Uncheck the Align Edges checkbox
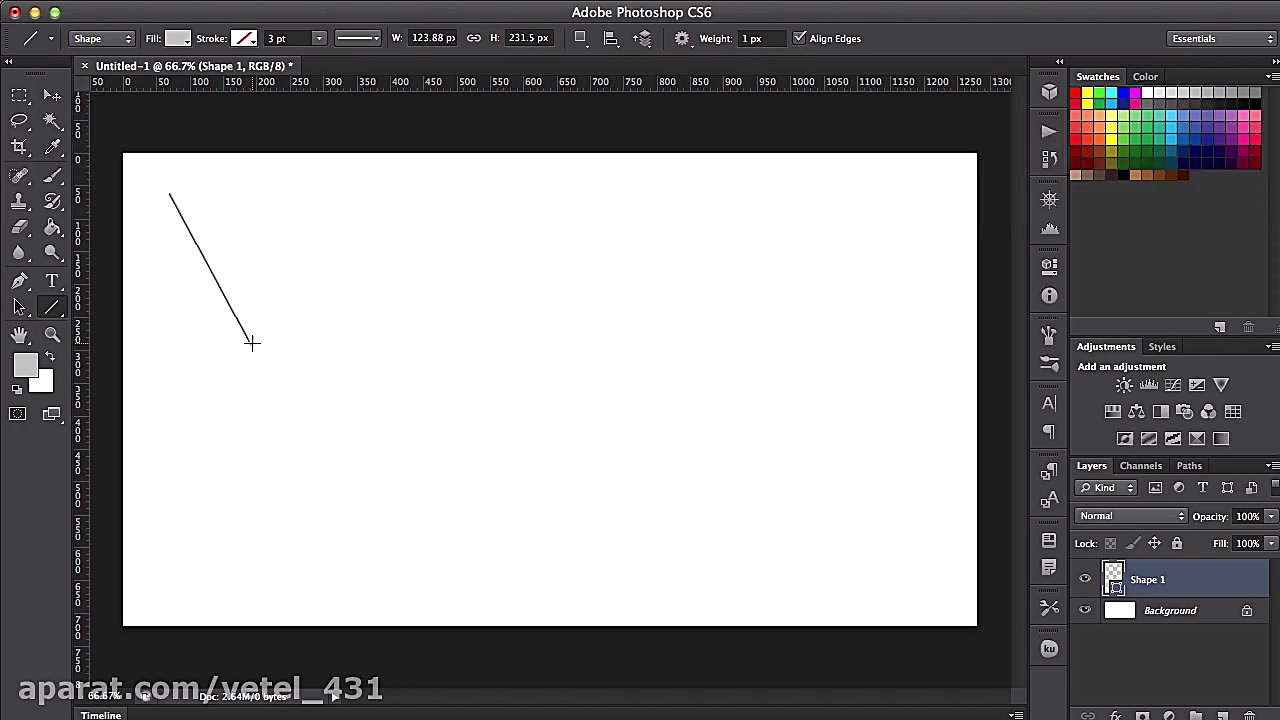1280x720 pixels. point(799,38)
